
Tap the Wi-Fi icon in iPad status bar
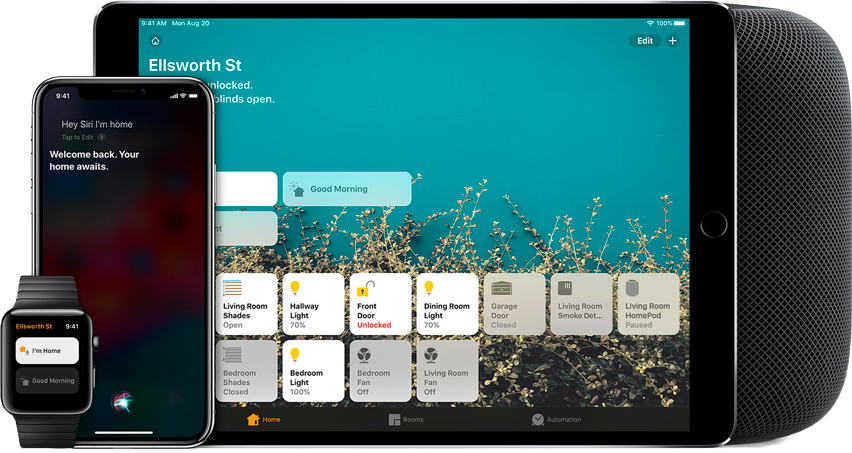(x=650, y=23)
